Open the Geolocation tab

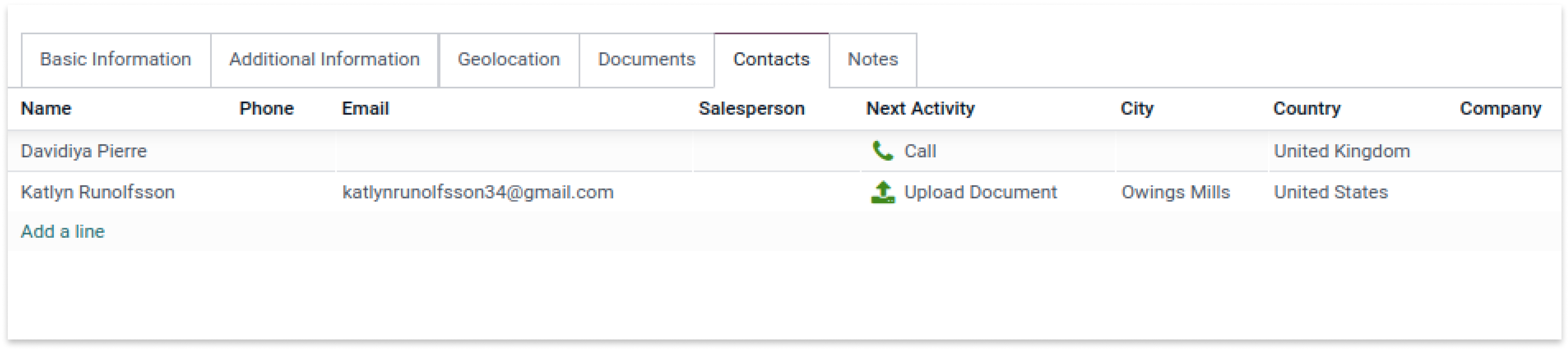point(509,60)
